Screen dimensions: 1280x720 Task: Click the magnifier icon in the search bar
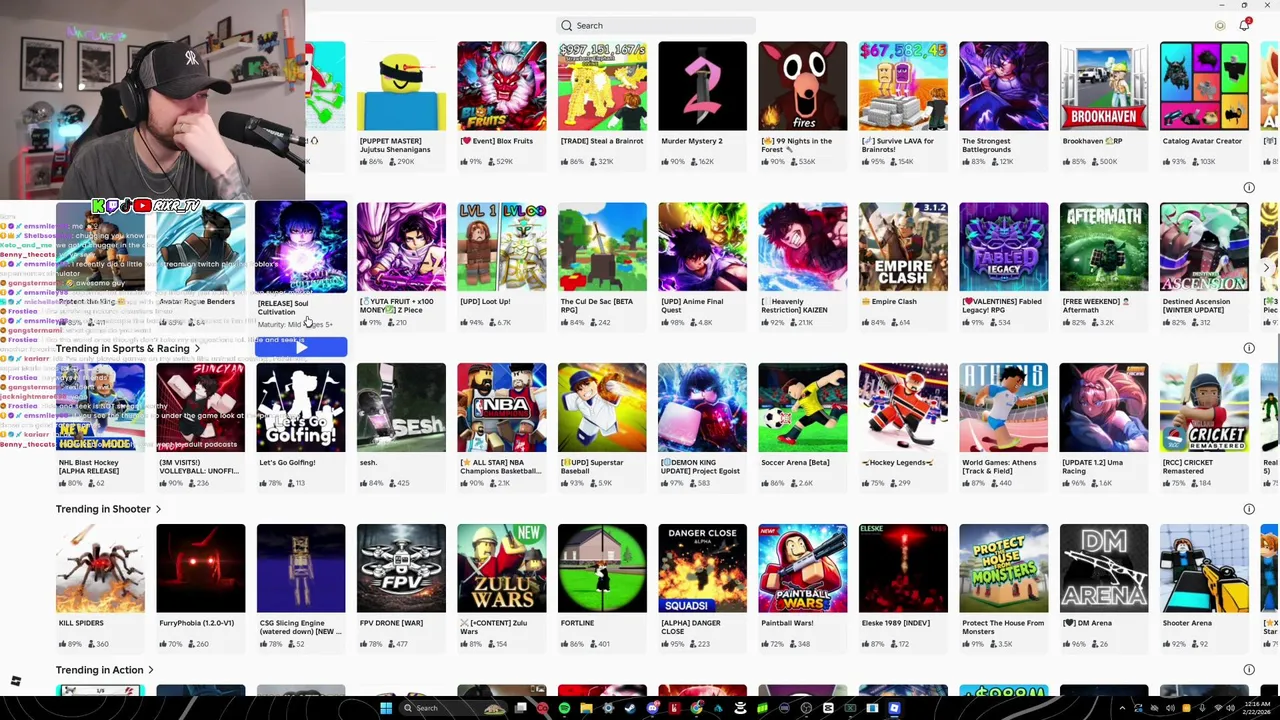tap(567, 26)
